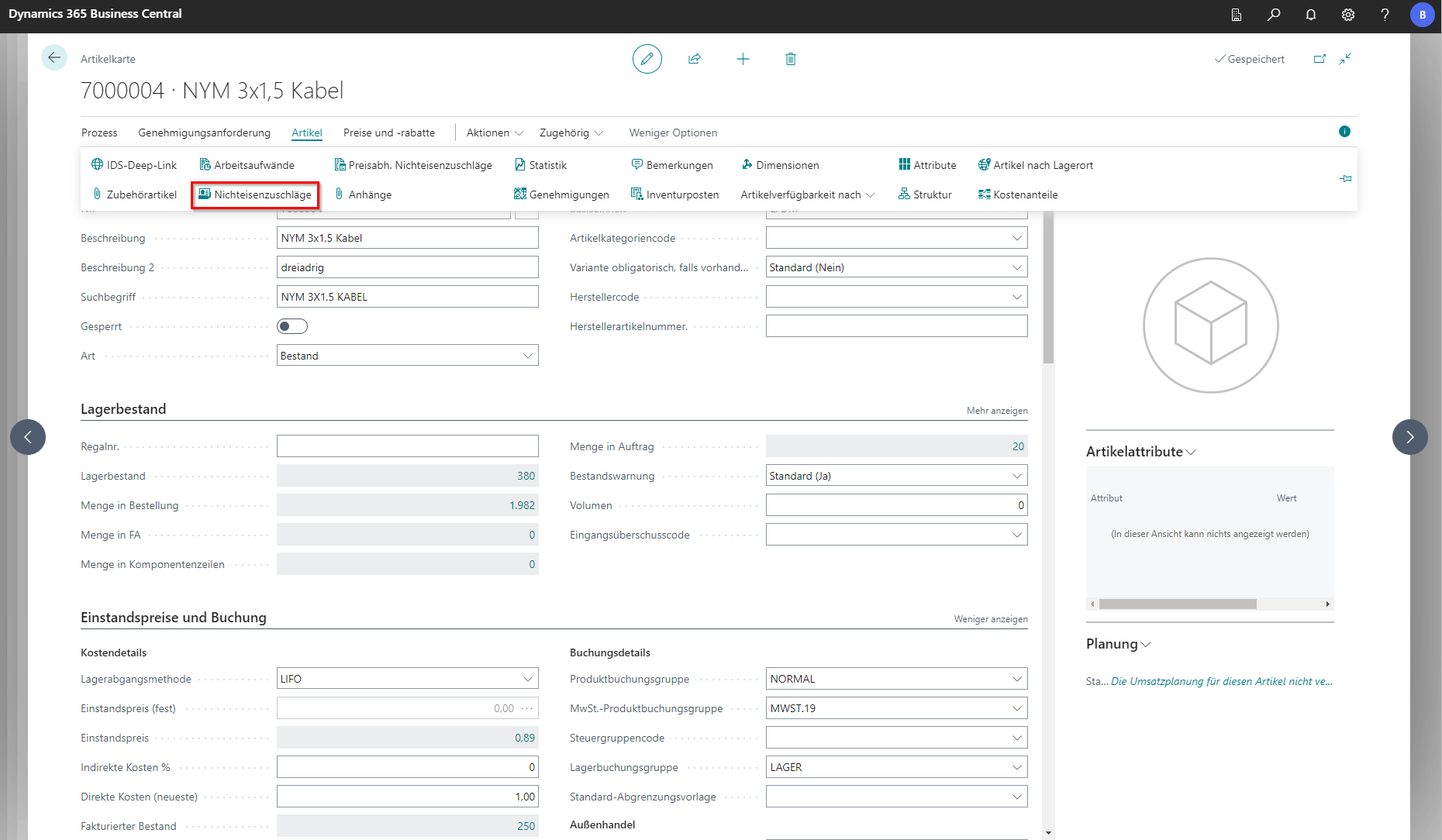Click the edit pencil icon
This screenshot has width=1442, height=840.
[x=647, y=59]
